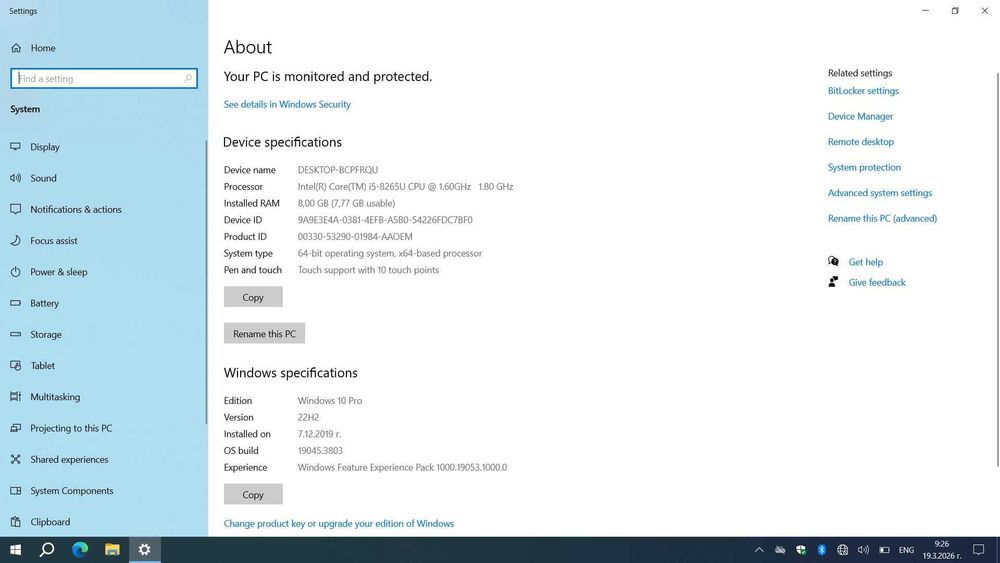This screenshot has width=1000, height=563.
Task: Launch Microsoft Edge from taskbar
Action: point(80,550)
